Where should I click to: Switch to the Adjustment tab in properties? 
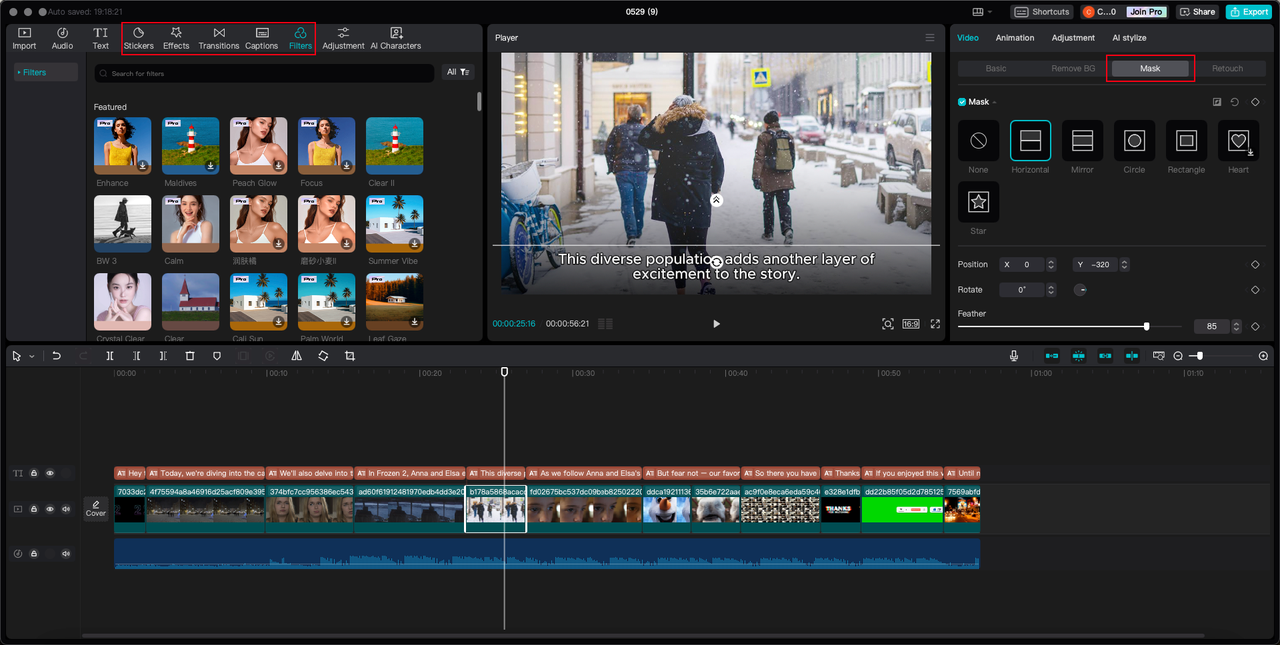click(1073, 38)
